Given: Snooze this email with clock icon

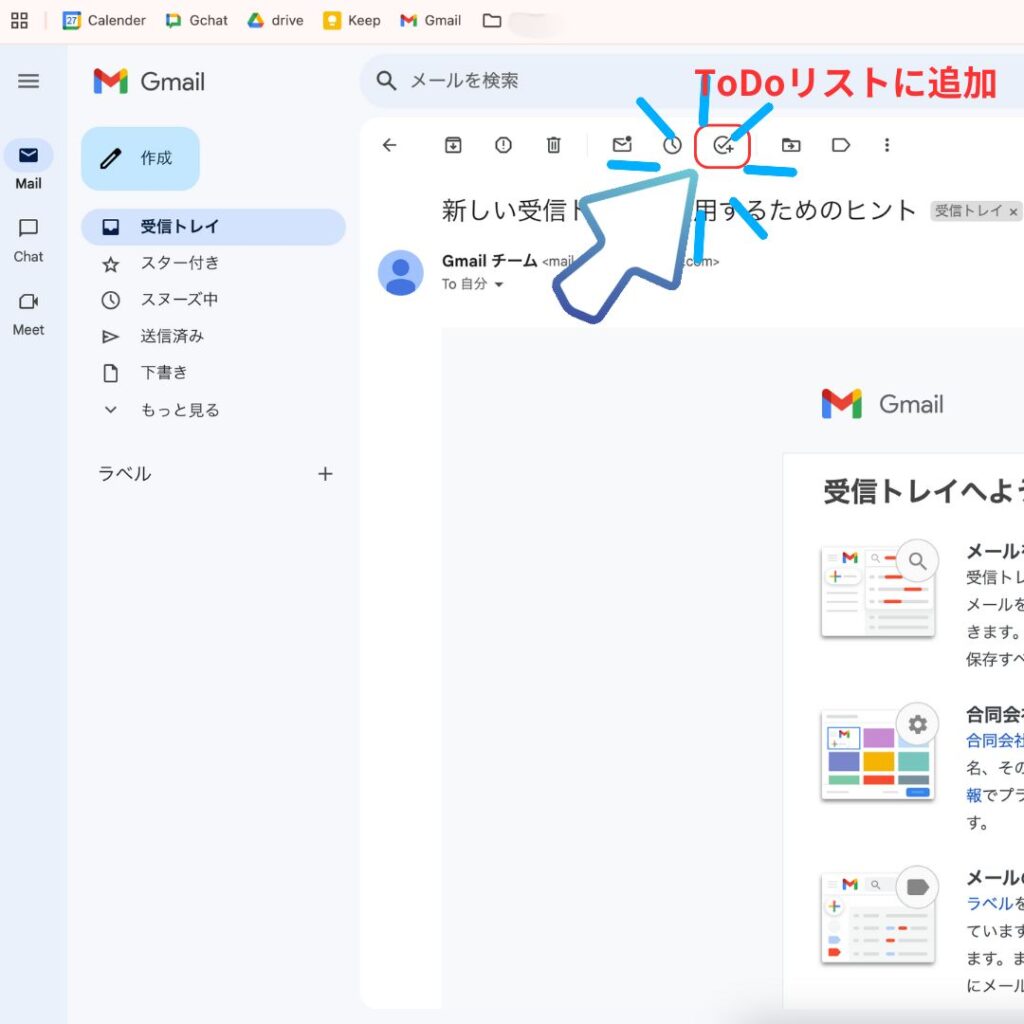Looking at the screenshot, I should 672,145.
